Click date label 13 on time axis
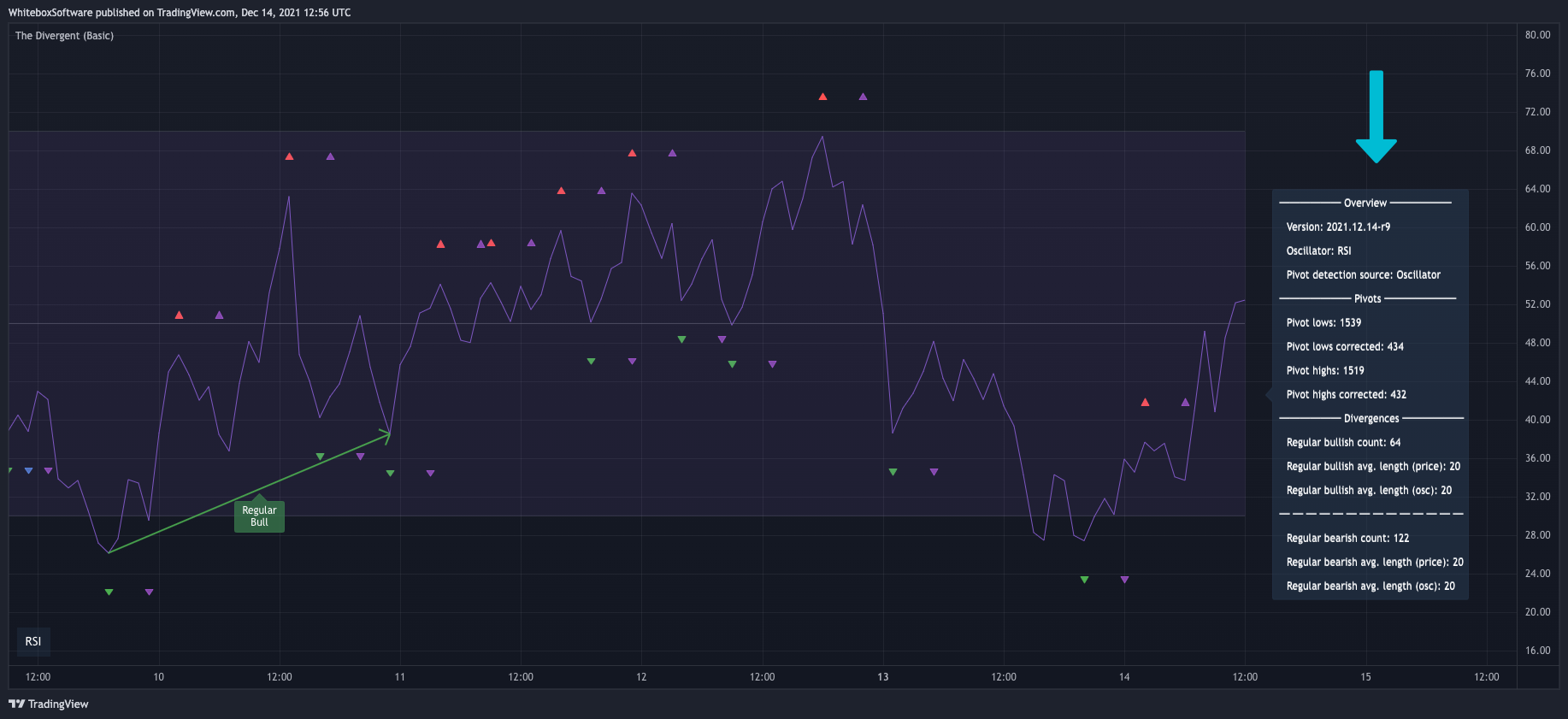The height and width of the screenshot is (719, 1568). coord(882,677)
